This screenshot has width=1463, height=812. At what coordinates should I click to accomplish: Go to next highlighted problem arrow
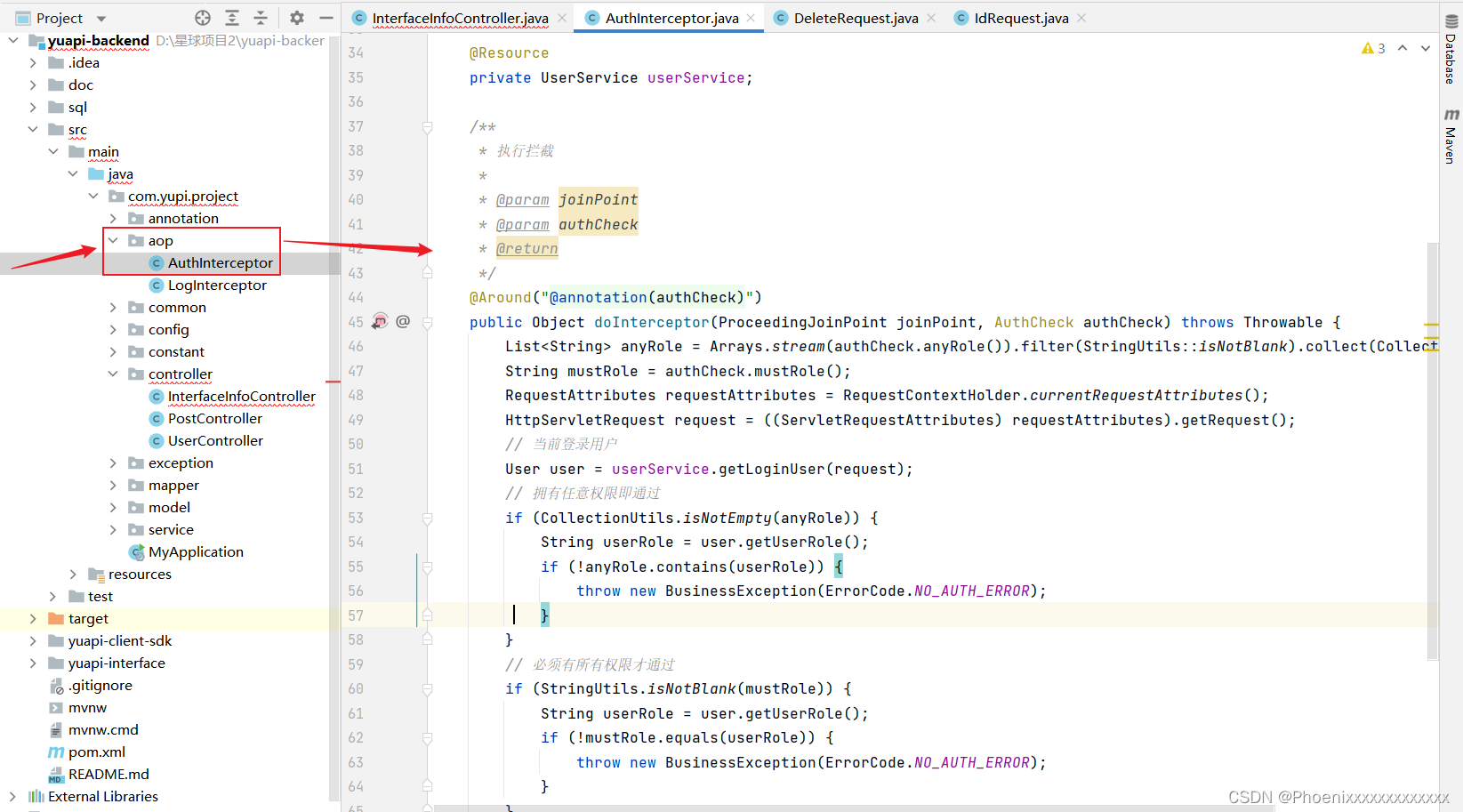(x=1426, y=48)
